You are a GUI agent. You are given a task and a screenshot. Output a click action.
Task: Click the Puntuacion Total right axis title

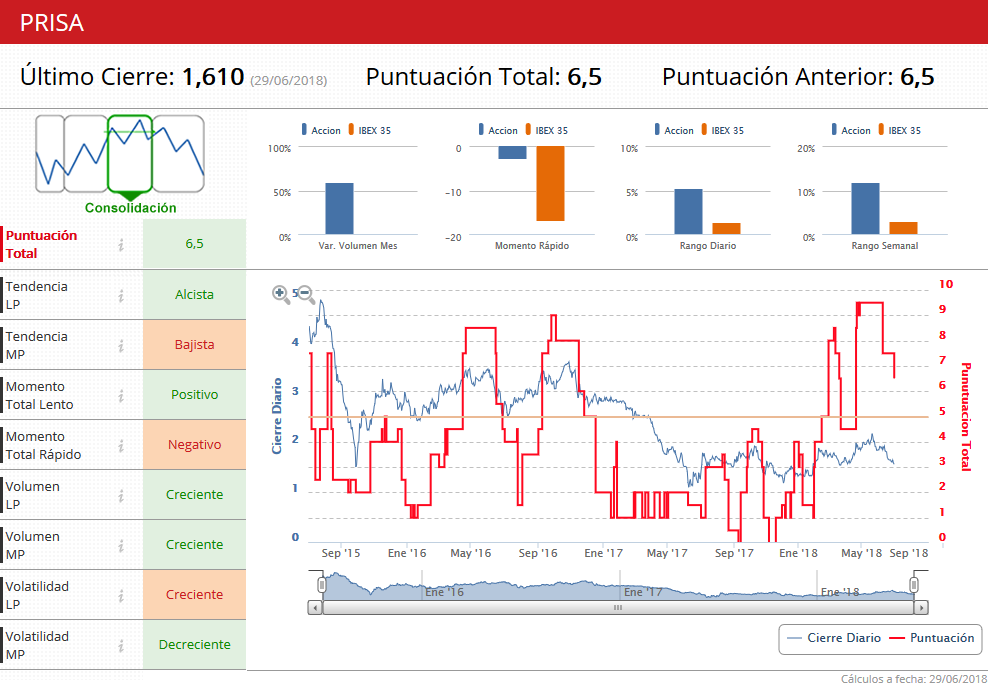(965, 417)
